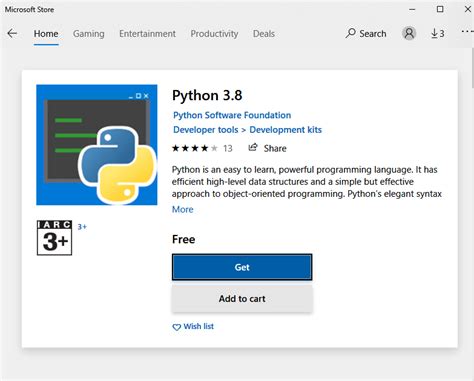Click the Share icon
Screen dimensions: 474x381
pos(253,147)
